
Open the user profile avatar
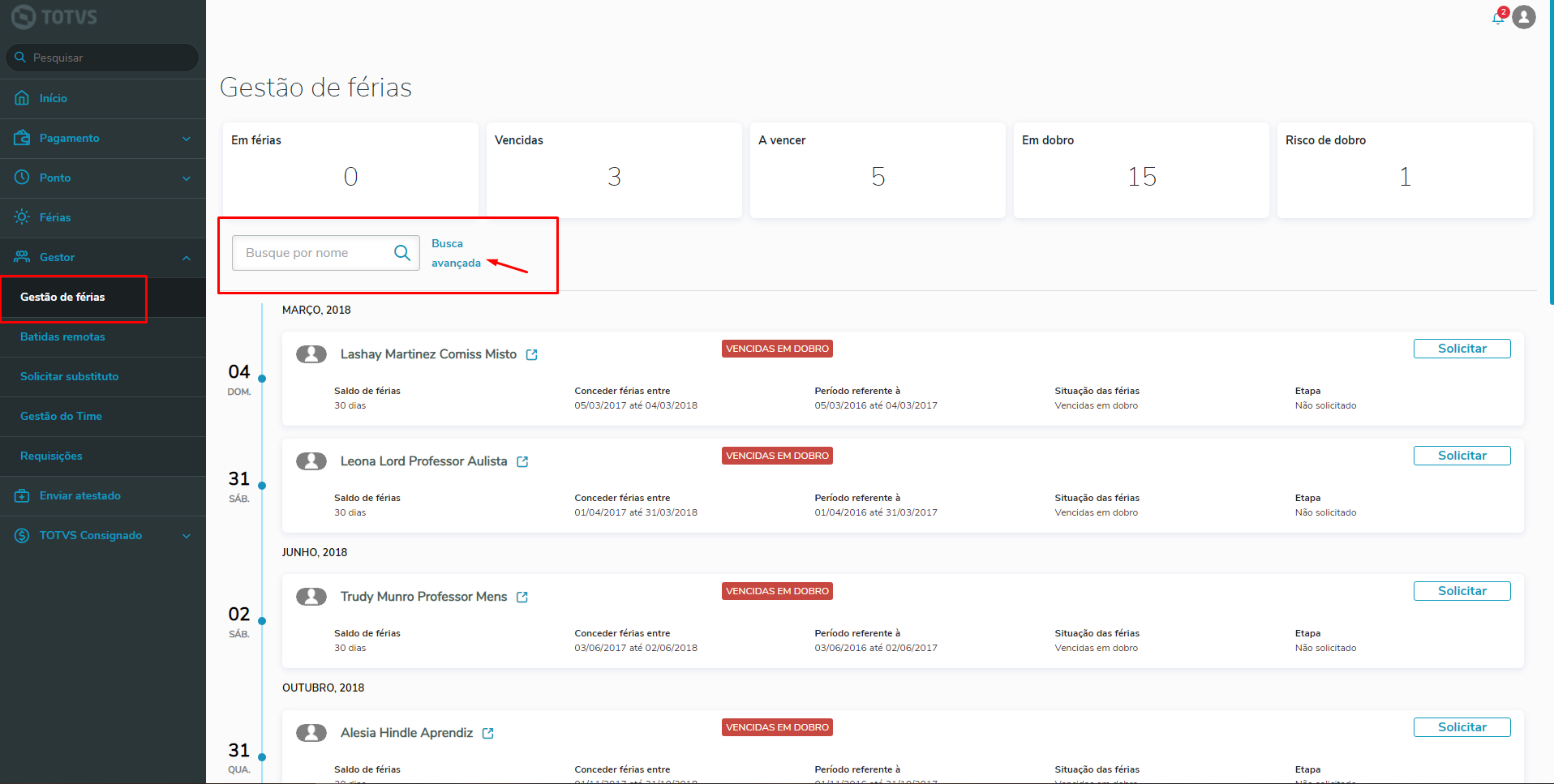(1524, 17)
